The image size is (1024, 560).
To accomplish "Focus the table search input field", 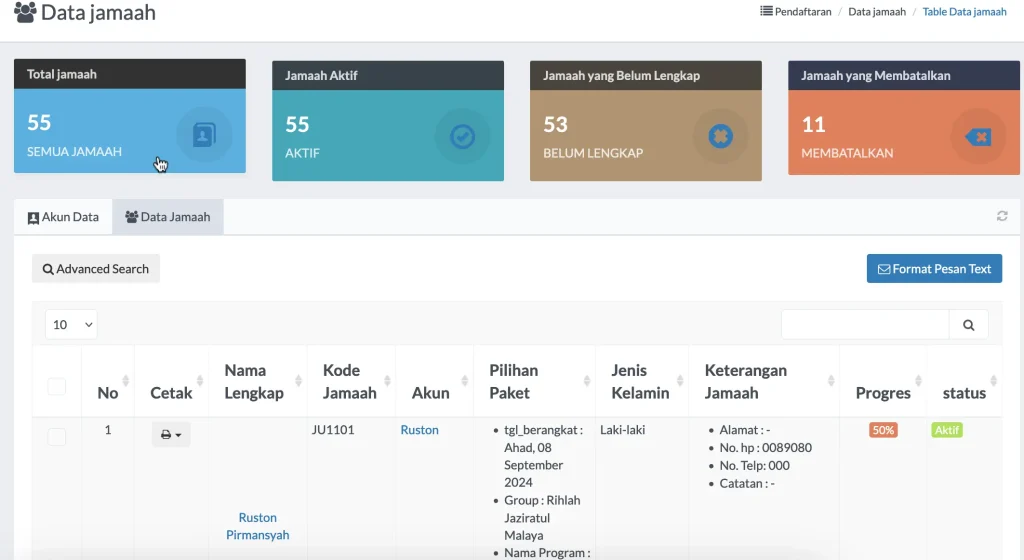I will pyautogui.click(x=864, y=325).
